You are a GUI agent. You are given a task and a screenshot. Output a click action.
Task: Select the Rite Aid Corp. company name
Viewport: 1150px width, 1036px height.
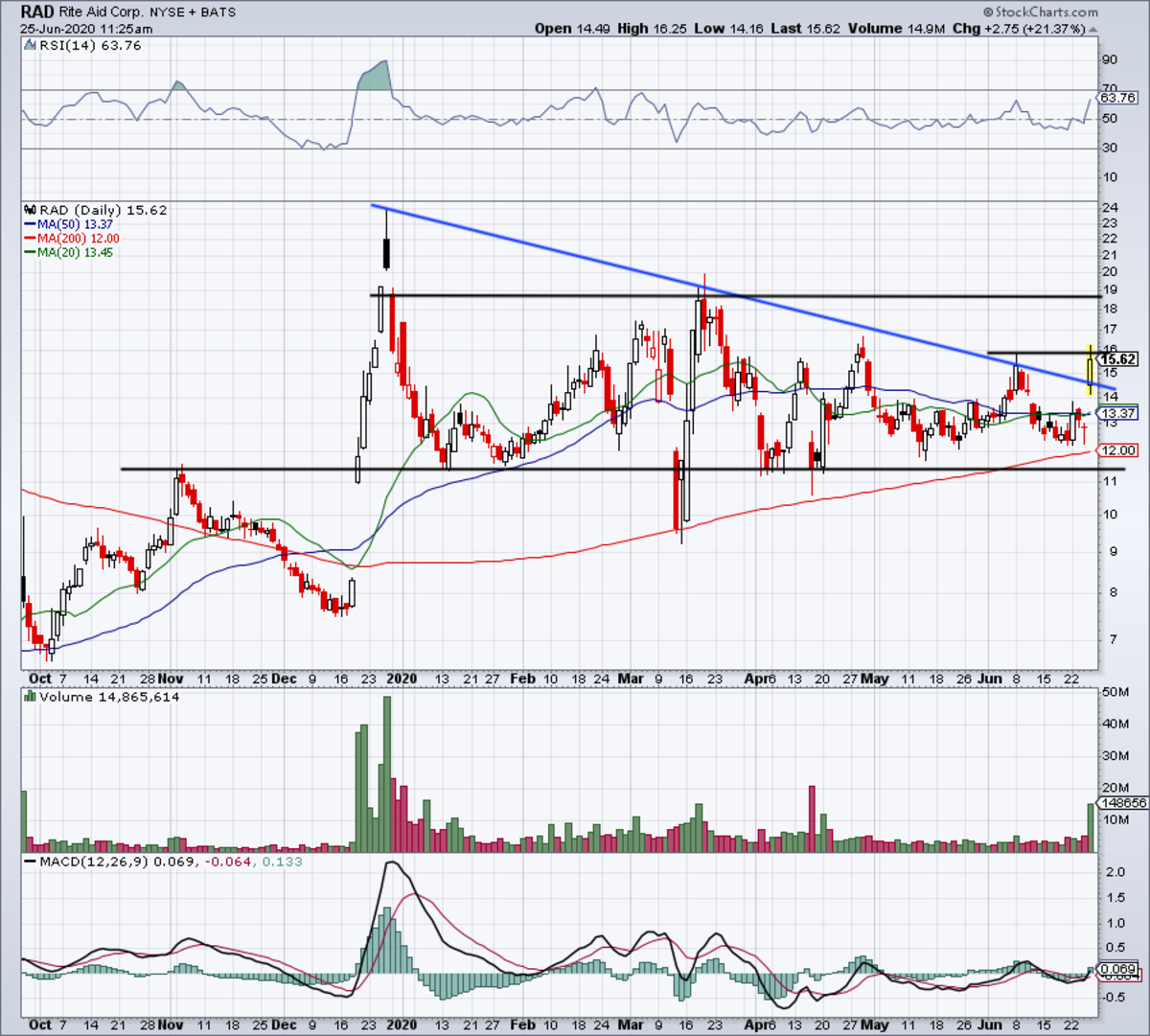(x=101, y=12)
